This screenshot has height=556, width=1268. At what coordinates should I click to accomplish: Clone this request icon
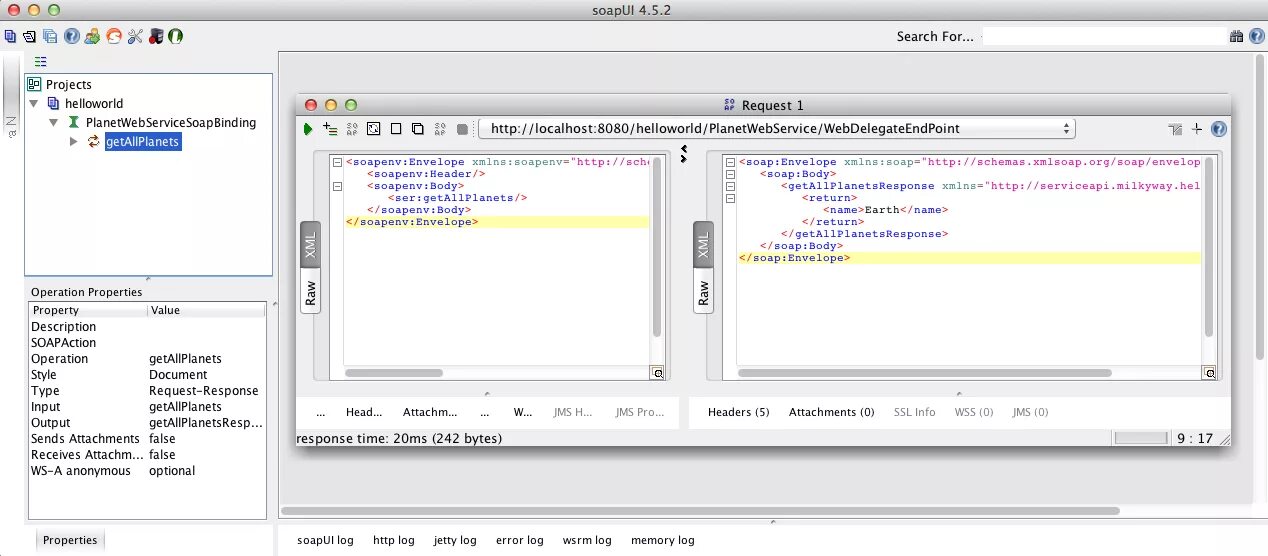[x=418, y=129]
